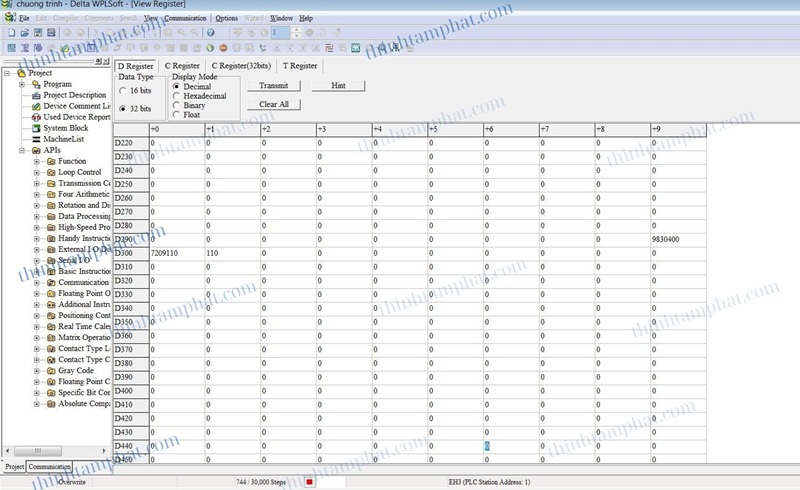
Task: Collapse the APIs tree node
Action: (x=22, y=150)
